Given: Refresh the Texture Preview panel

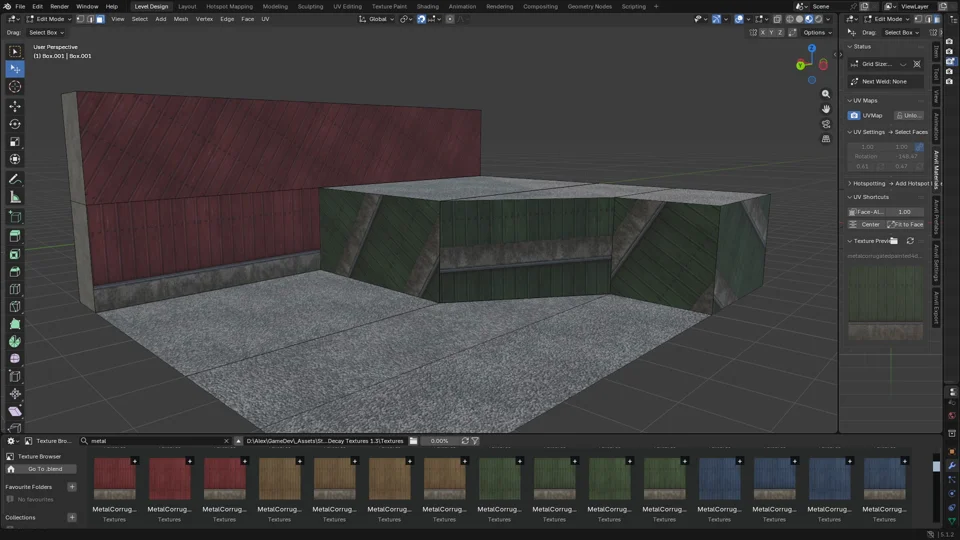Looking at the screenshot, I should tap(910, 241).
